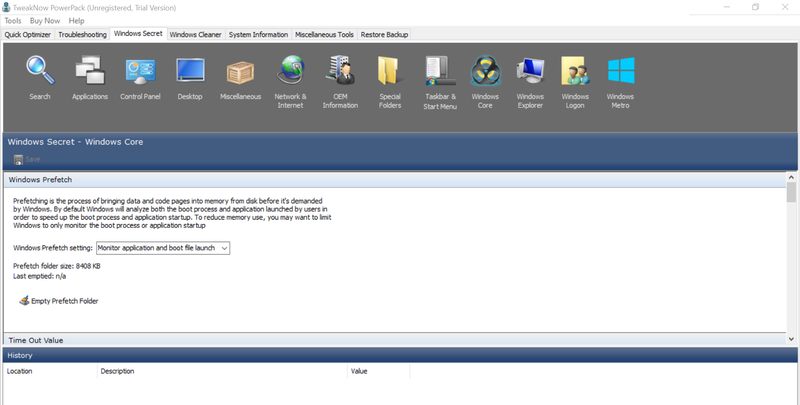
Task: Select the Miscellaneous crate icon
Action: [240, 71]
